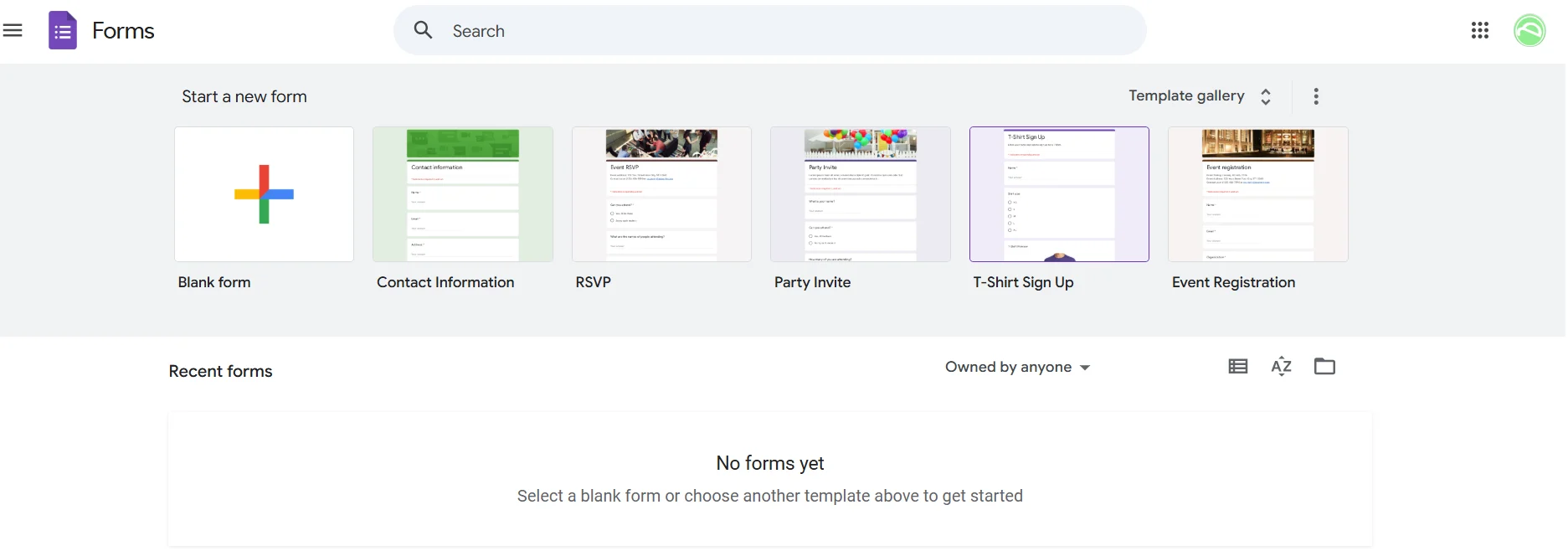
Task: Click the Event Registration label
Action: click(1233, 283)
